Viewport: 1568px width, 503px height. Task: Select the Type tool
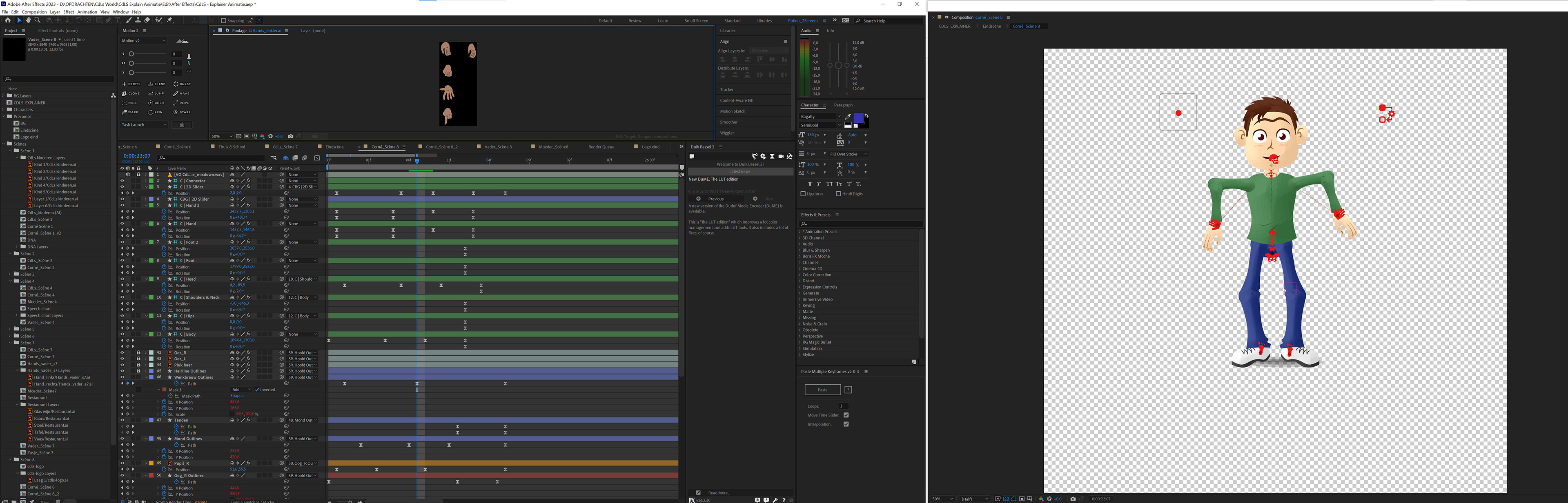118,20
